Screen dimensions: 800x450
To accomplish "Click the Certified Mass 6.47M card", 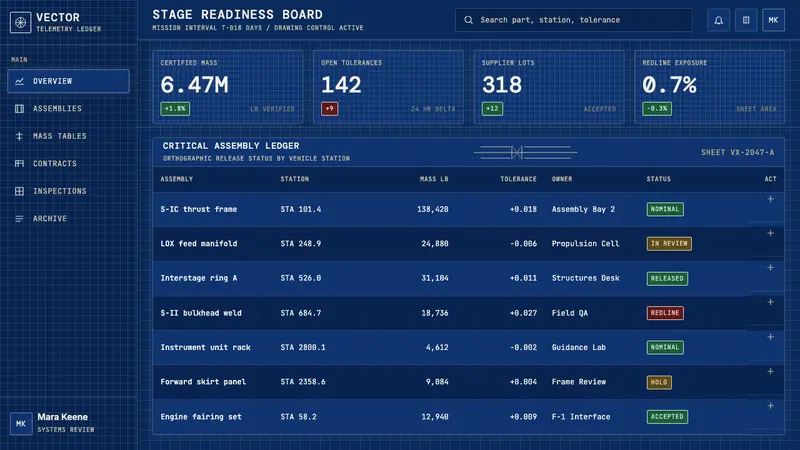I will coord(228,87).
